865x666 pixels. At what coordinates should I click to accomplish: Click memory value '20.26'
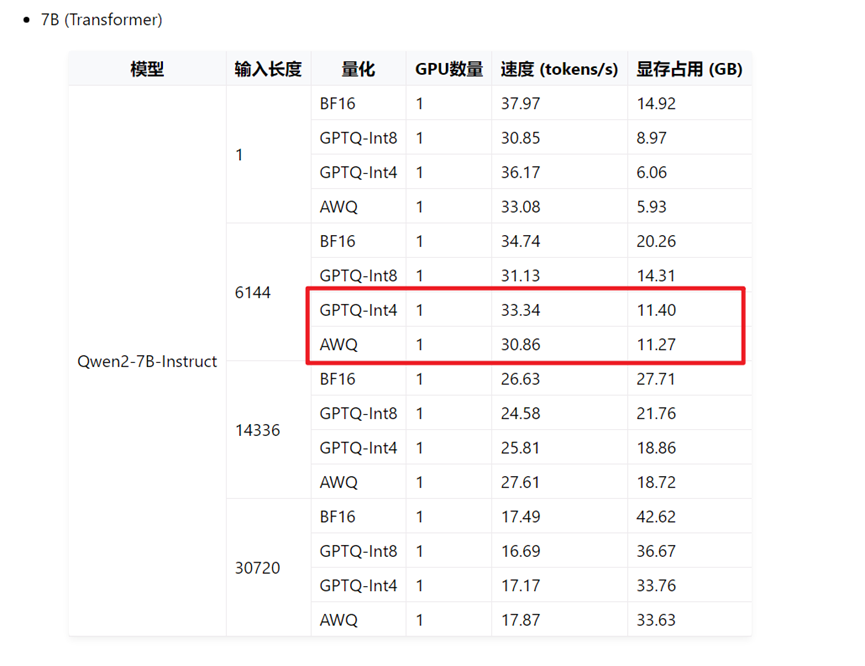[x=656, y=241]
